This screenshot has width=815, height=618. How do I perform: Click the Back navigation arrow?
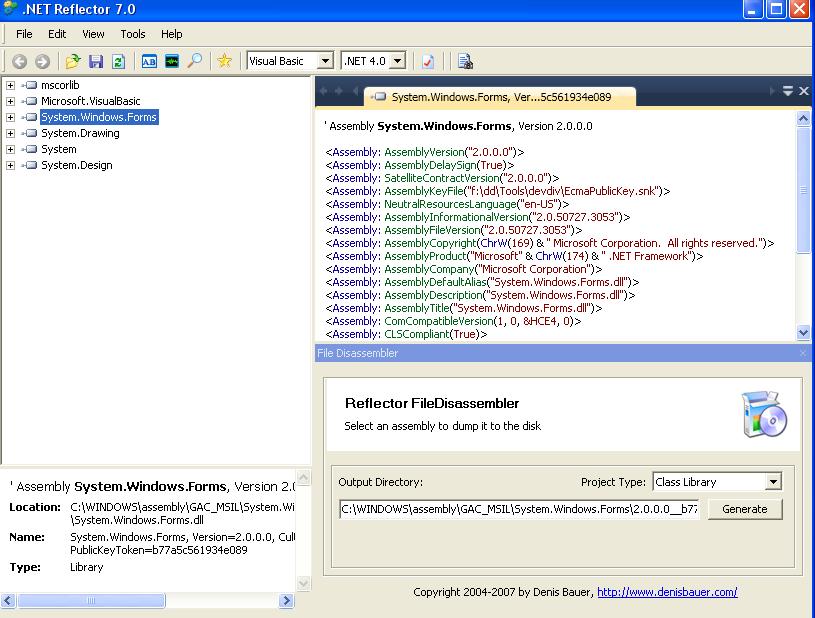tap(20, 61)
